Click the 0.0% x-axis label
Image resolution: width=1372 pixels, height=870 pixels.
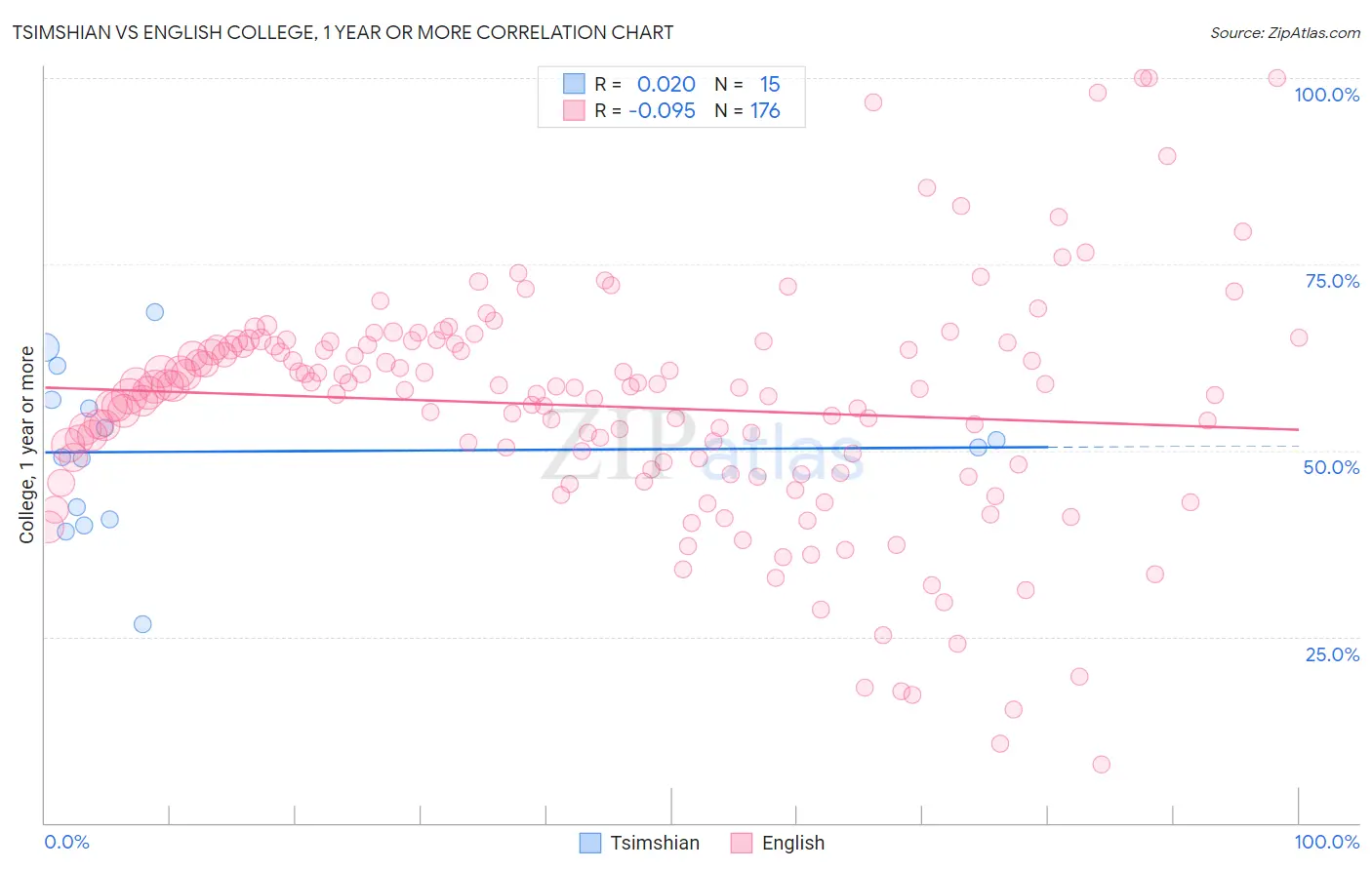click(66, 842)
